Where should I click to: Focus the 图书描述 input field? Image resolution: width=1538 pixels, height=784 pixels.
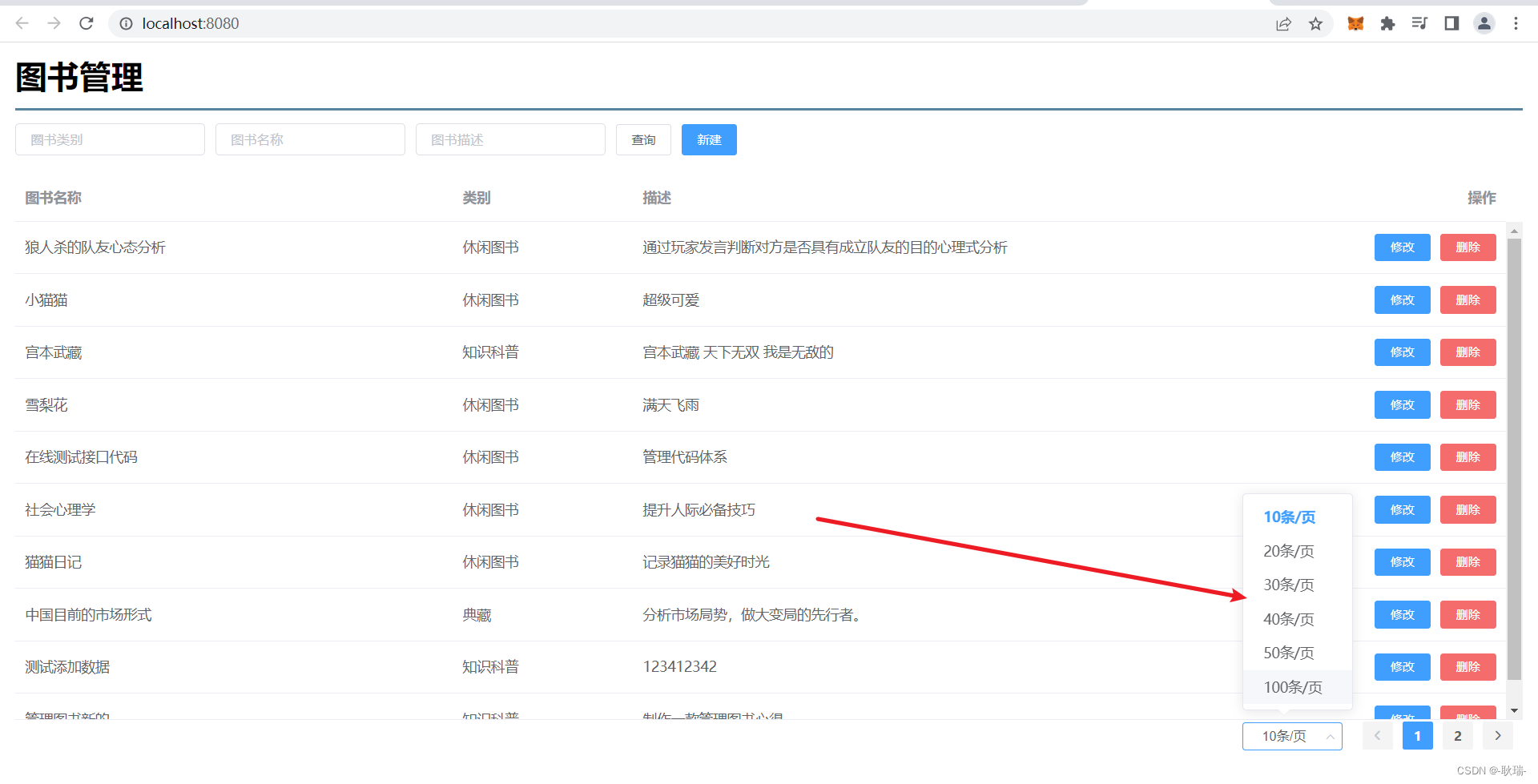click(510, 139)
